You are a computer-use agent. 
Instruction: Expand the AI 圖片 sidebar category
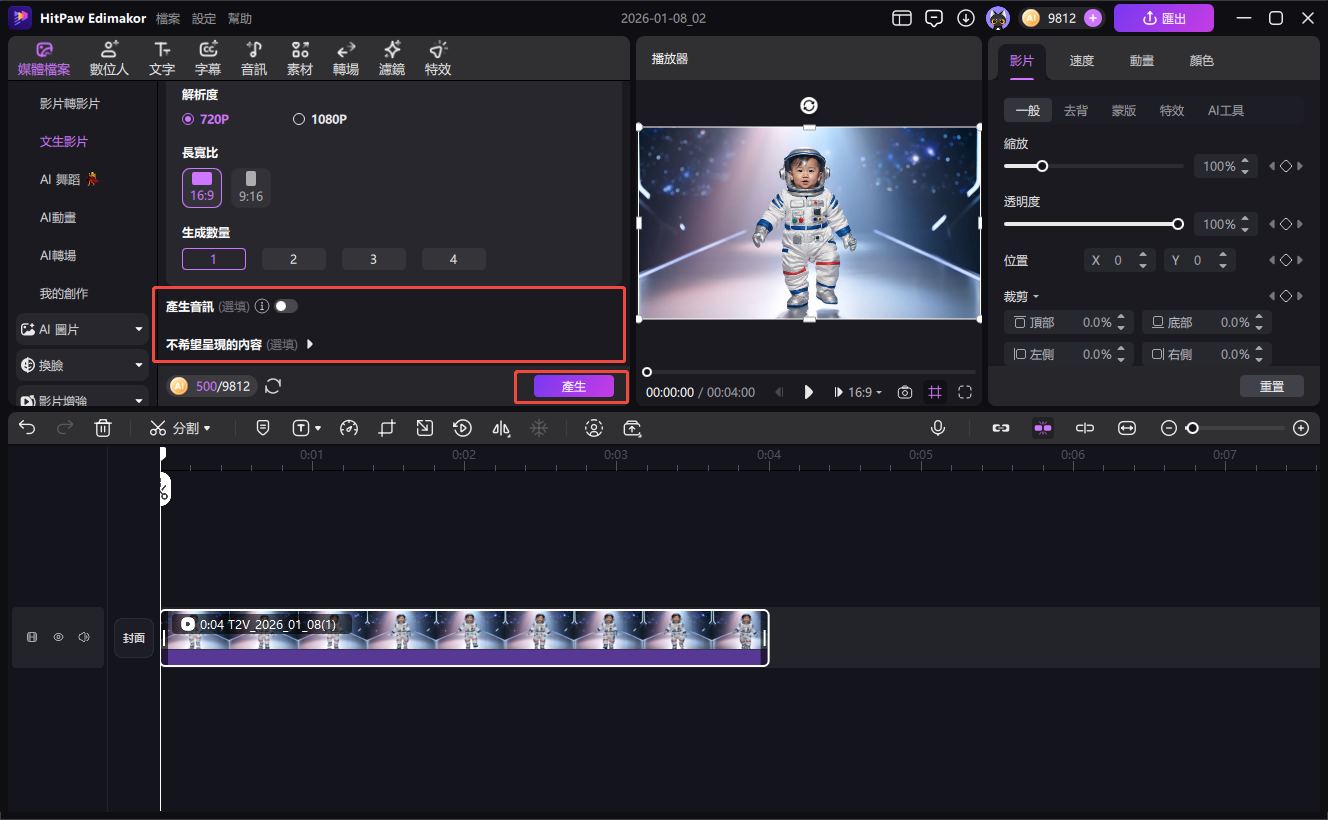coord(139,329)
